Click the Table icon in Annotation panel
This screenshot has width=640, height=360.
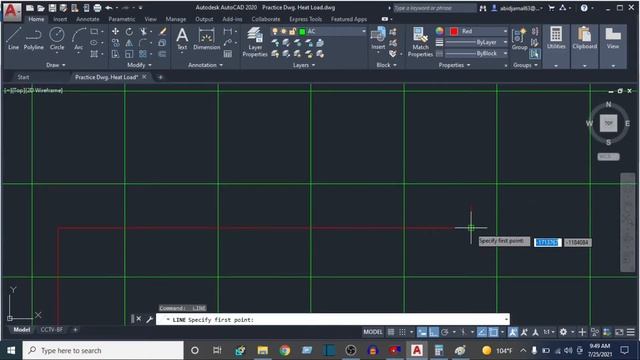click(228, 53)
